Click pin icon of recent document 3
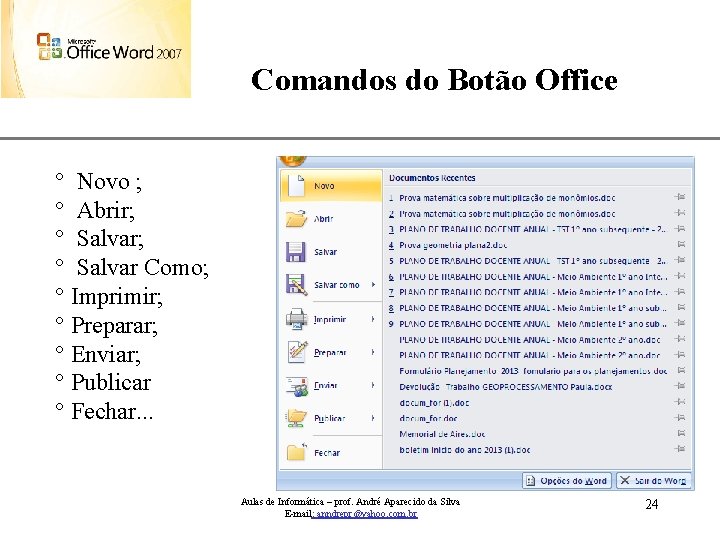The width and height of the screenshot is (720, 540). (x=680, y=228)
